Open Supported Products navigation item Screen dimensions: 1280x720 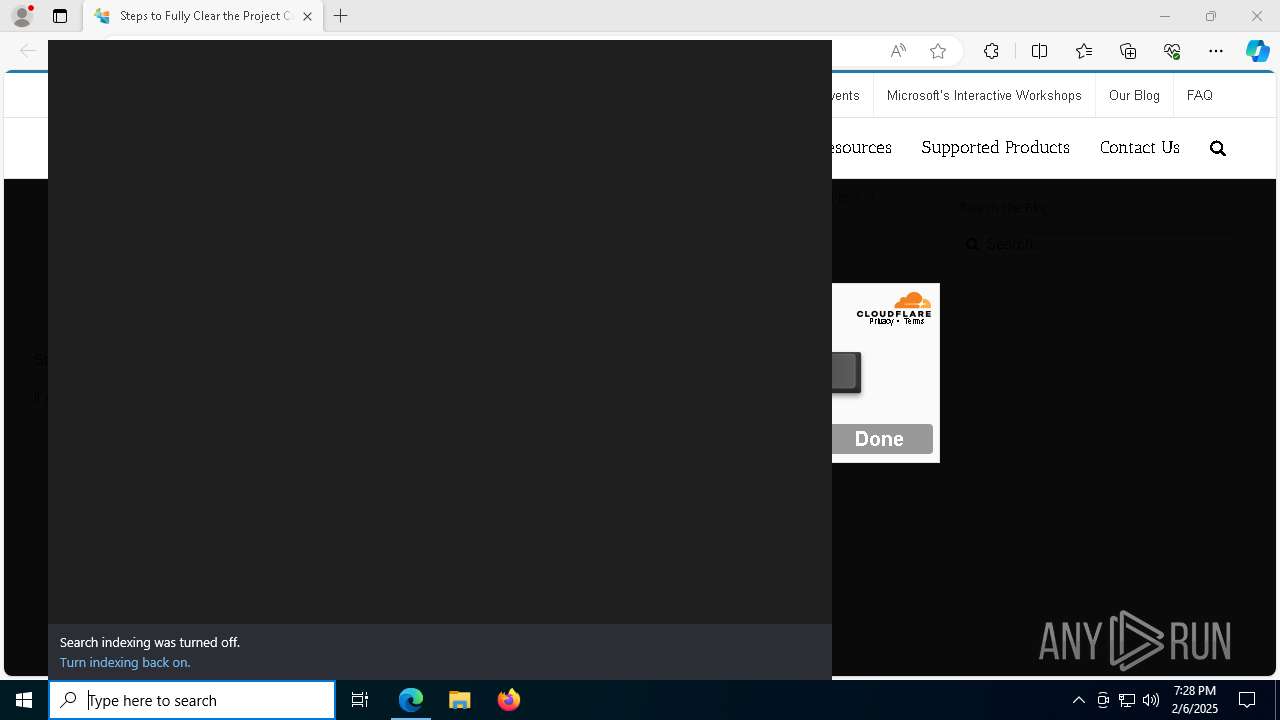point(995,148)
